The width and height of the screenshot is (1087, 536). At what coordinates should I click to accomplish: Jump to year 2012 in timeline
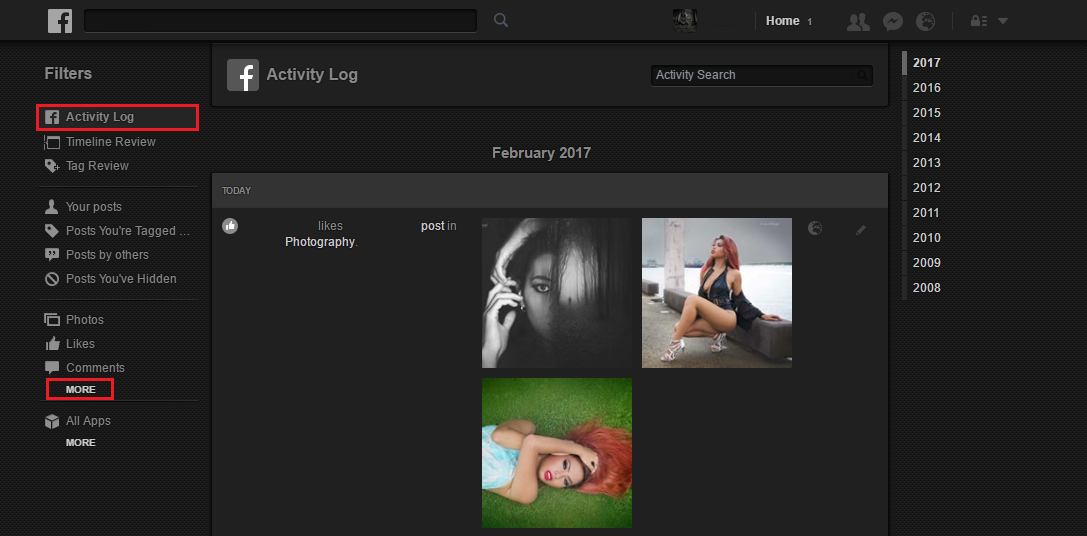926,187
